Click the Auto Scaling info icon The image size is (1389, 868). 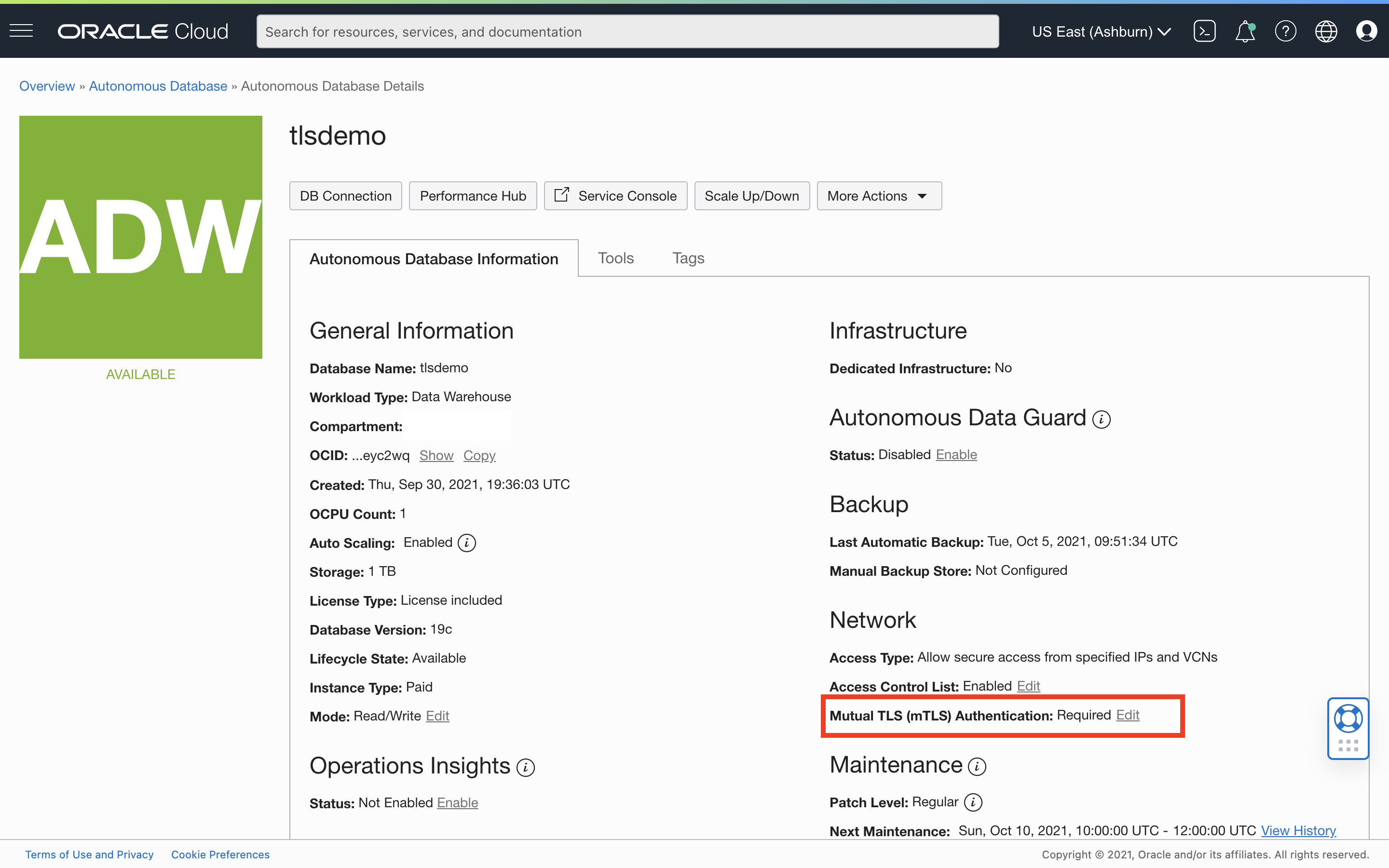pyautogui.click(x=467, y=542)
